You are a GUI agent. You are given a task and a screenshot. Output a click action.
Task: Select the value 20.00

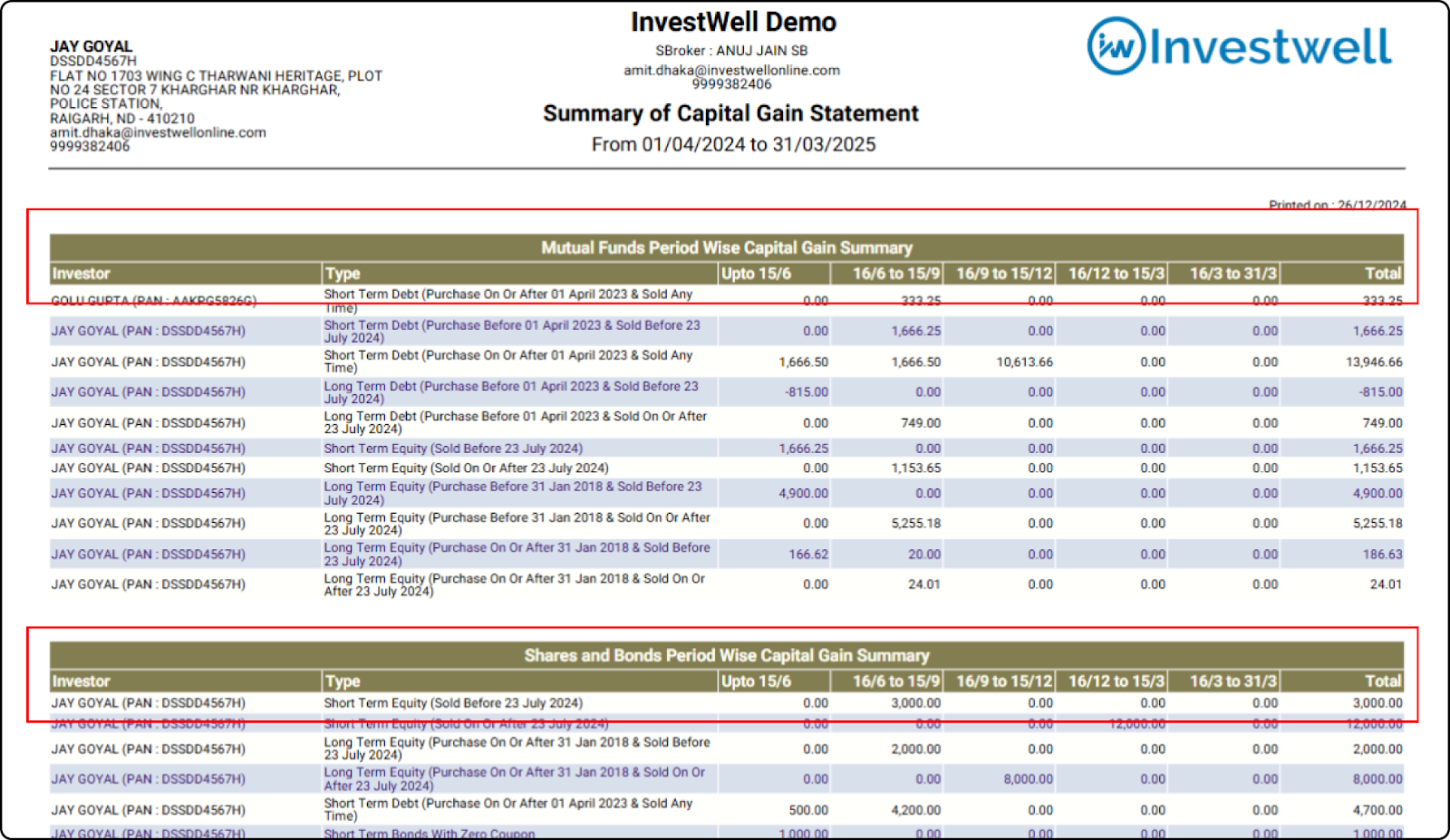pyautogui.click(x=924, y=555)
